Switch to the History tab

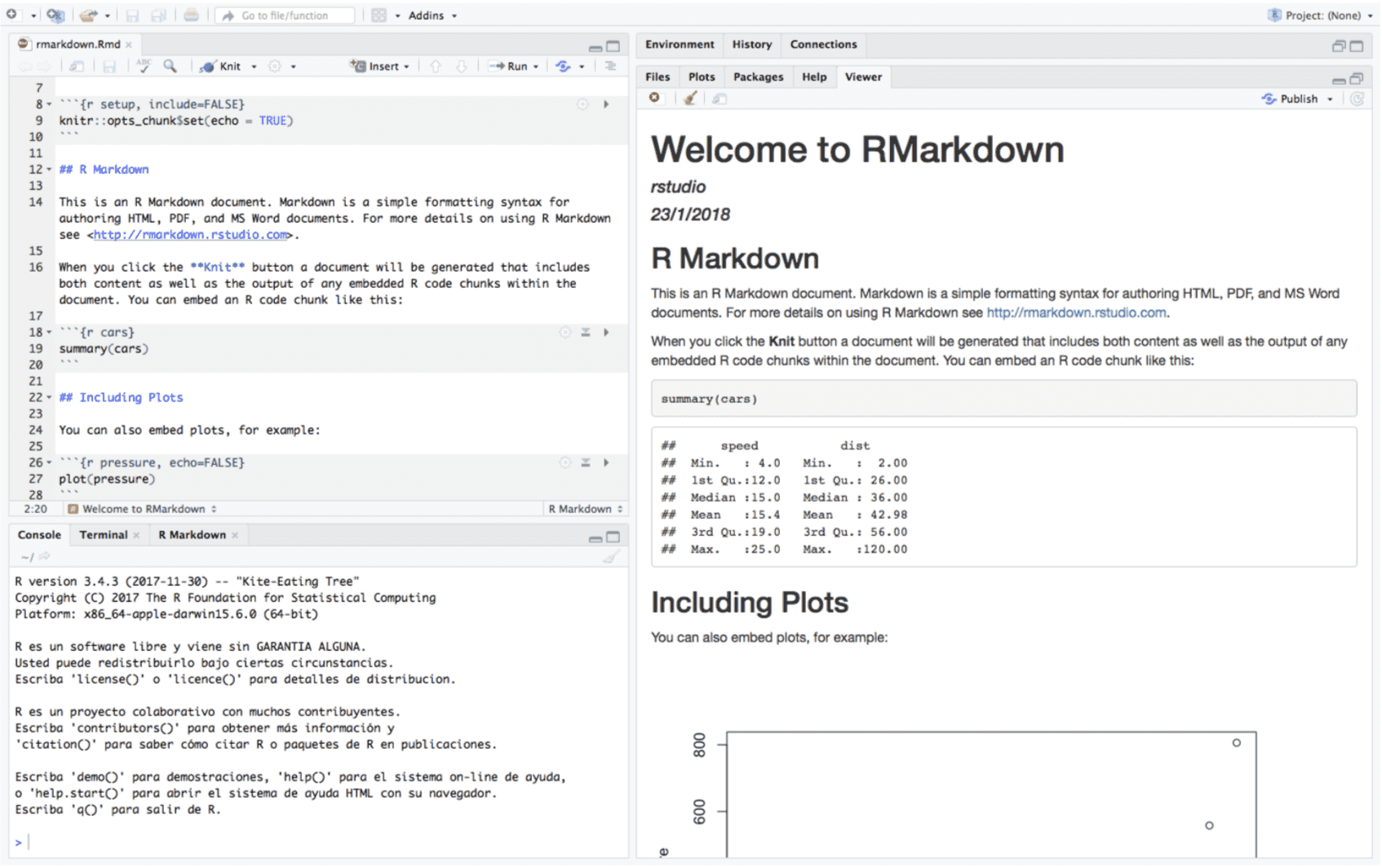pos(751,44)
